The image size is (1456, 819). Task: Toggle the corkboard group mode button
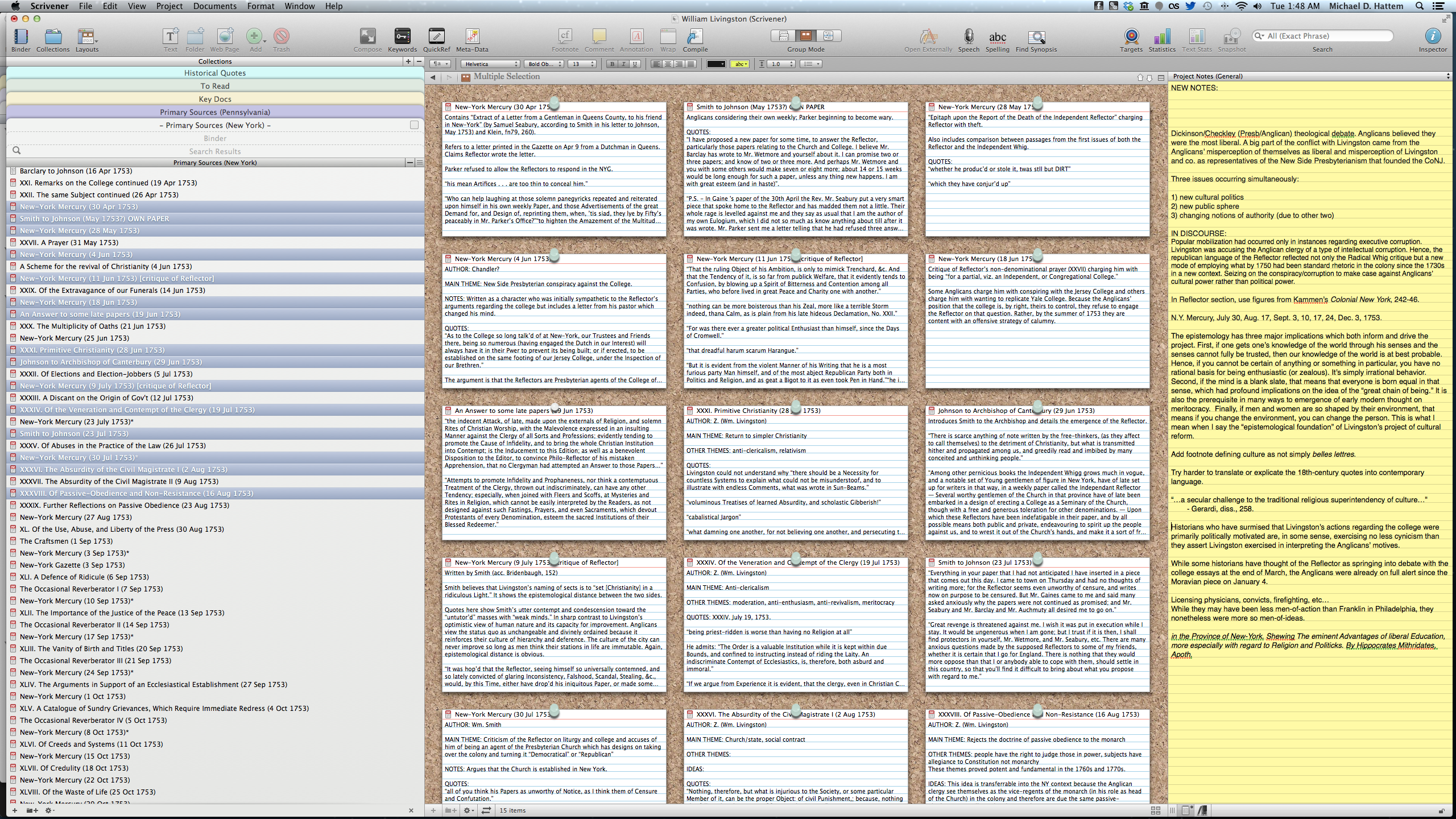pyautogui.click(x=805, y=36)
